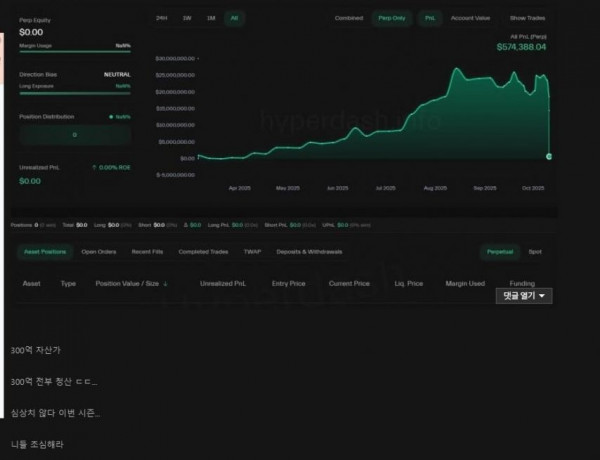Show the Combined chart view
Screen dimensions: 600x460
tap(349, 18)
